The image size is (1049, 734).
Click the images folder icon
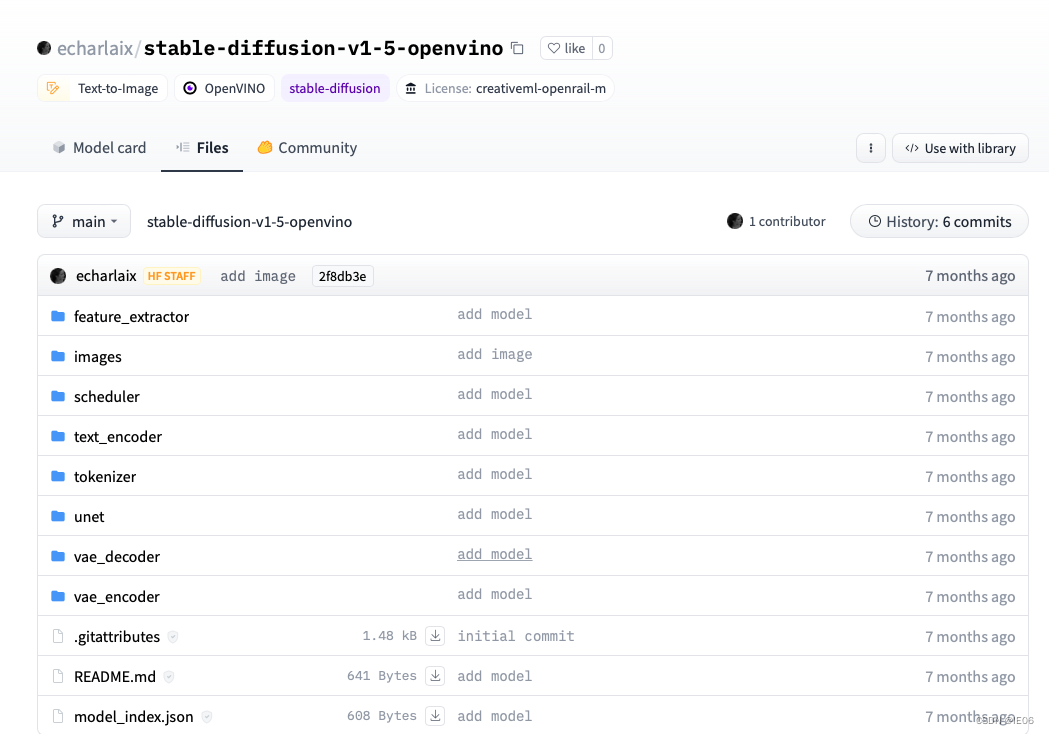(58, 356)
